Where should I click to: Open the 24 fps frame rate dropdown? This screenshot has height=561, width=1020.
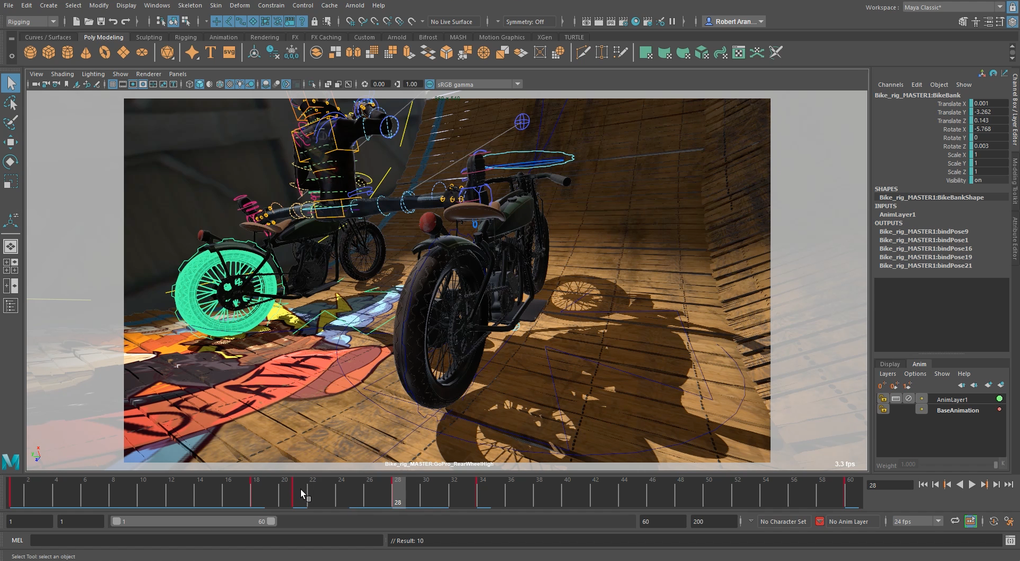coord(917,521)
